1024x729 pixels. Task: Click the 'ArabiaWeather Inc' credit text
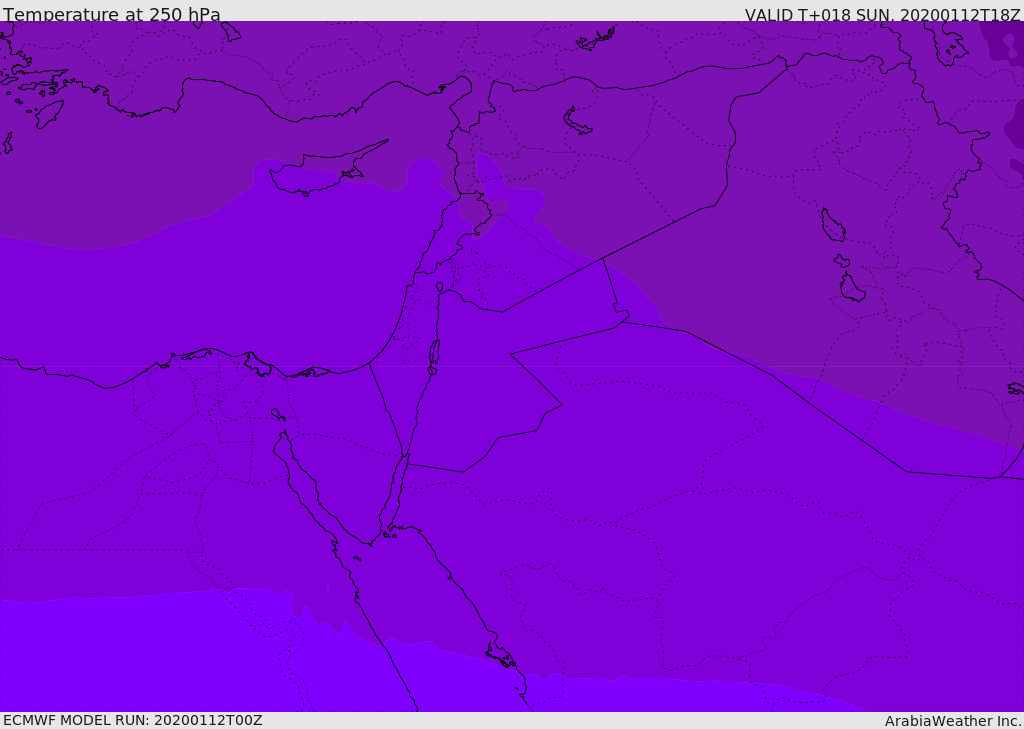952,721
